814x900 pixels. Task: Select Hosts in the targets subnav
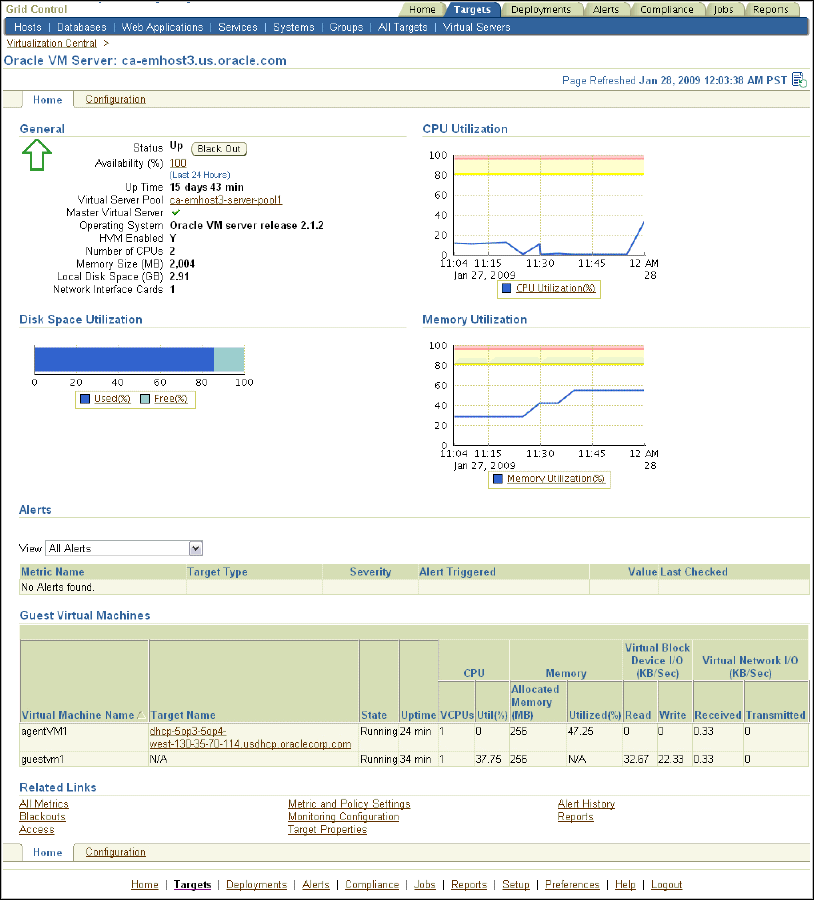coord(28,27)
